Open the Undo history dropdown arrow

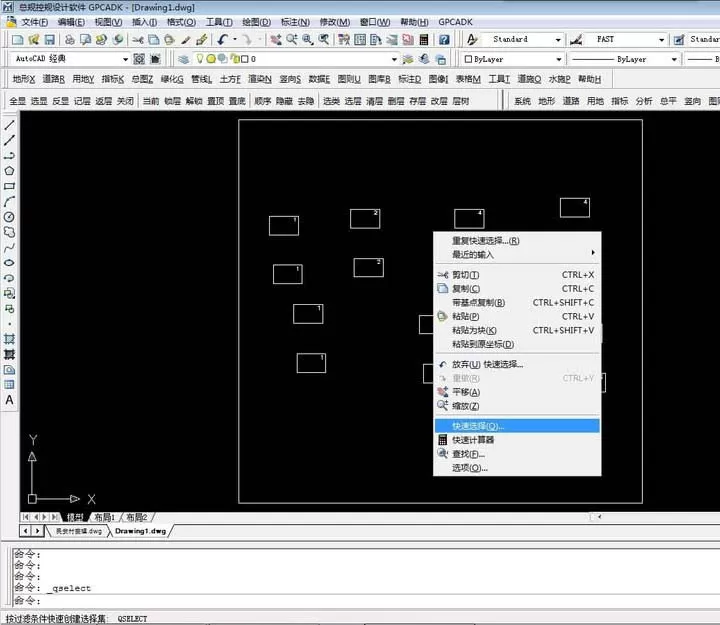tap(235, 39)
